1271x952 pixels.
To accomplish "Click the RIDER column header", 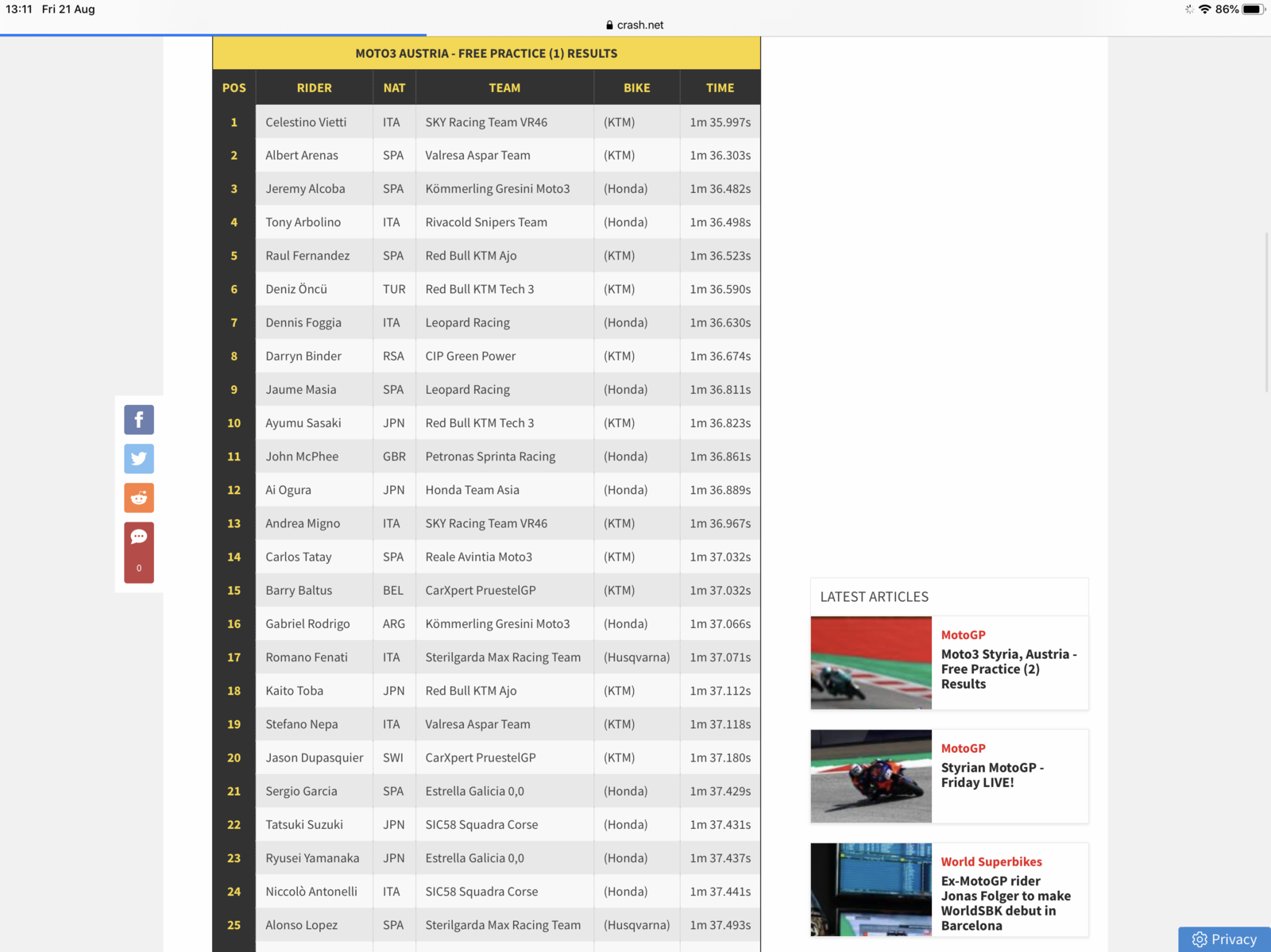I will point(314,88).
